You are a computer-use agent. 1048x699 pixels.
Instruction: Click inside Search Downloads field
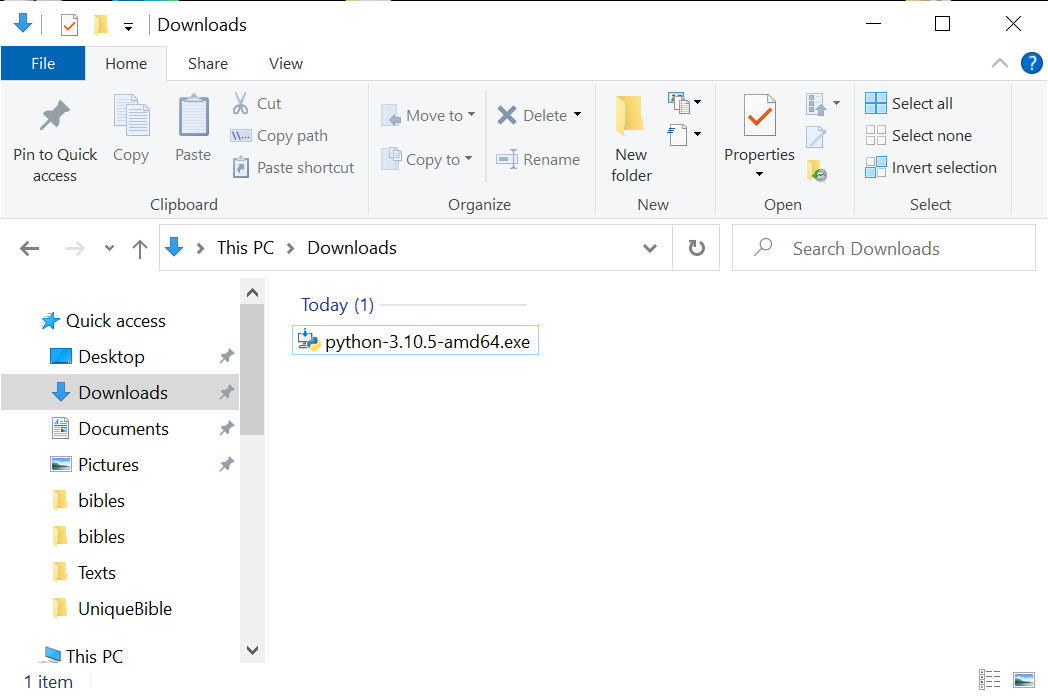point(884,249)
